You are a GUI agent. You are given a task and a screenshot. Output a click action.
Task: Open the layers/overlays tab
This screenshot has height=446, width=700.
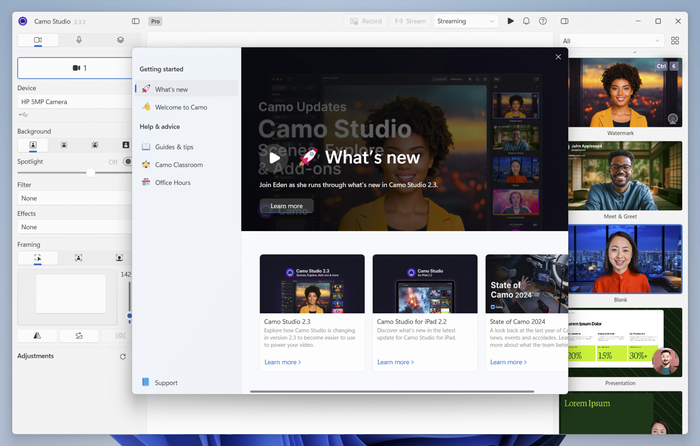[120, 40]
